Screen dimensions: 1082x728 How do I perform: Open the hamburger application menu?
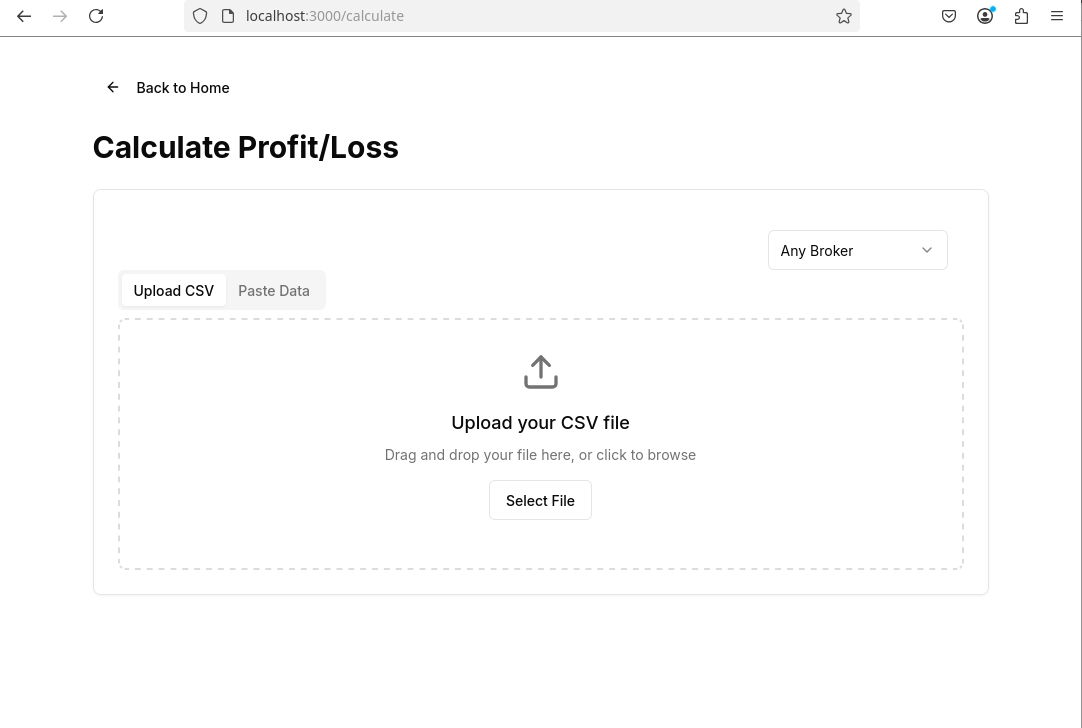tap(1056, 16)
